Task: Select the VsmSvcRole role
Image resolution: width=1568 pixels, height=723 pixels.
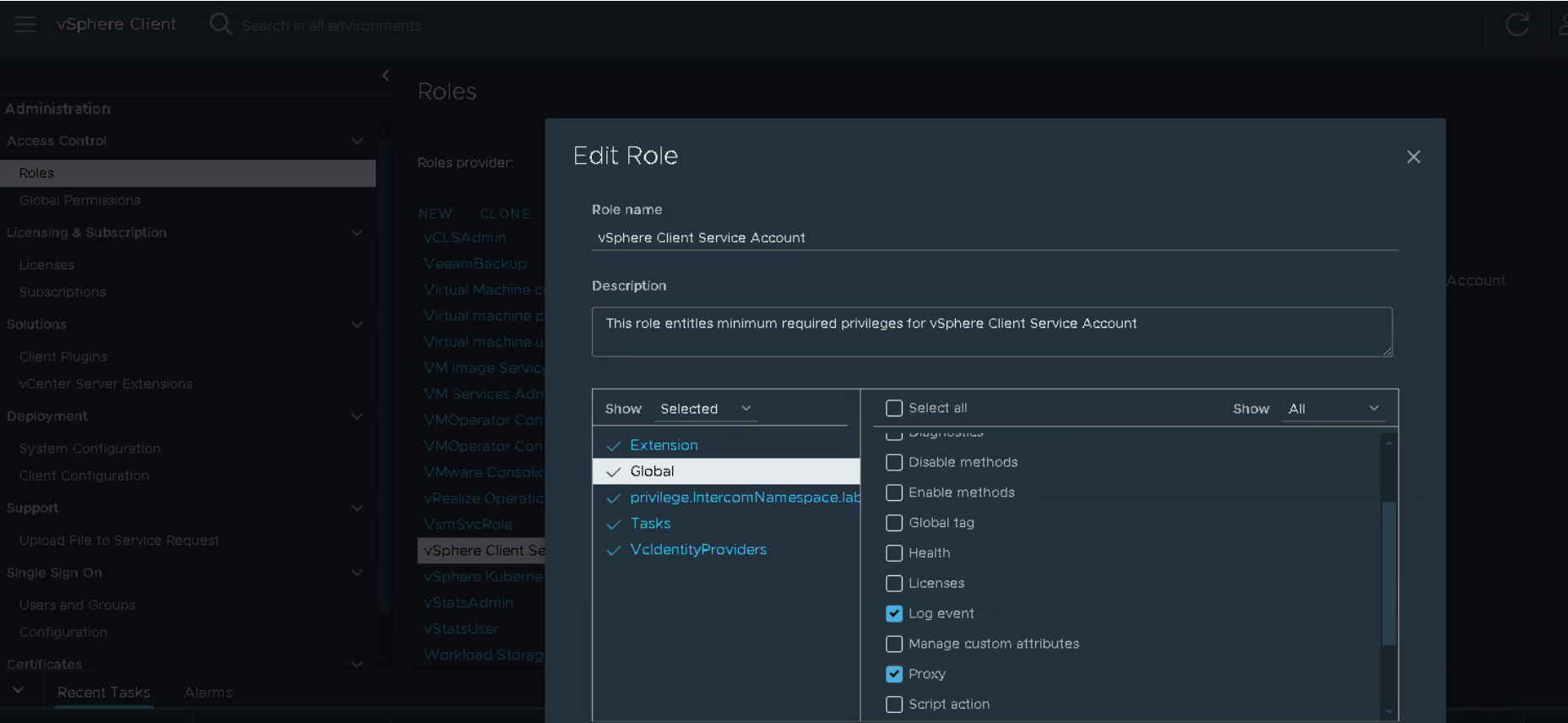Action: (x=468, y=525)
